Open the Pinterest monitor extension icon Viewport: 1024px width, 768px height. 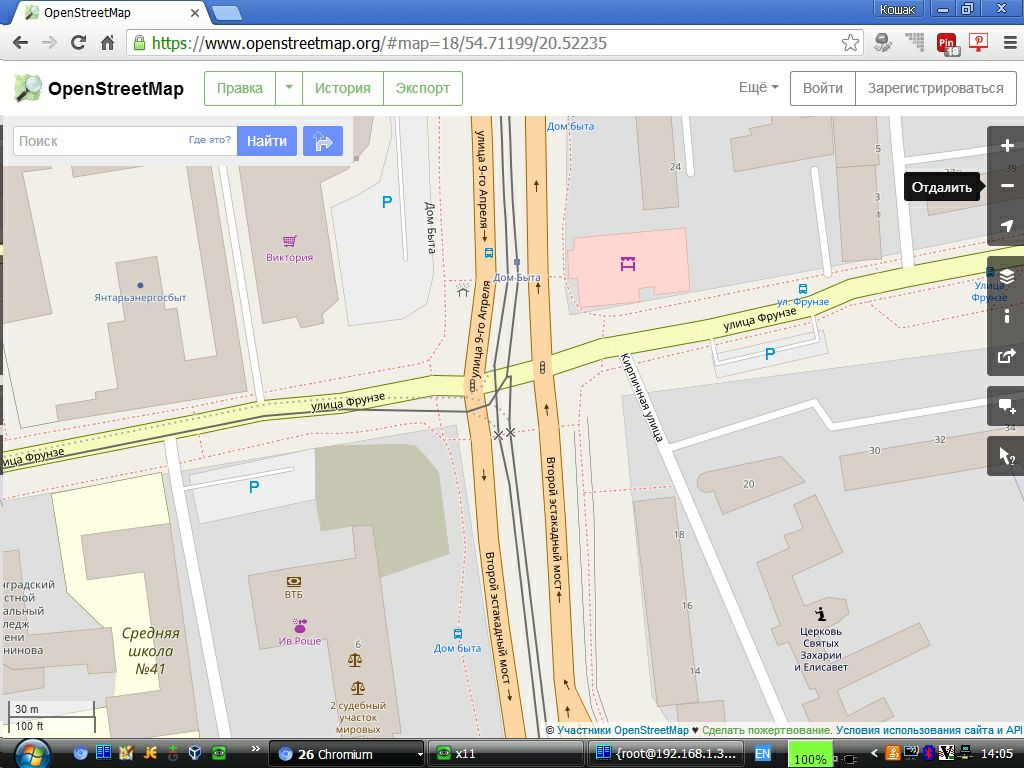coord(978,42)
